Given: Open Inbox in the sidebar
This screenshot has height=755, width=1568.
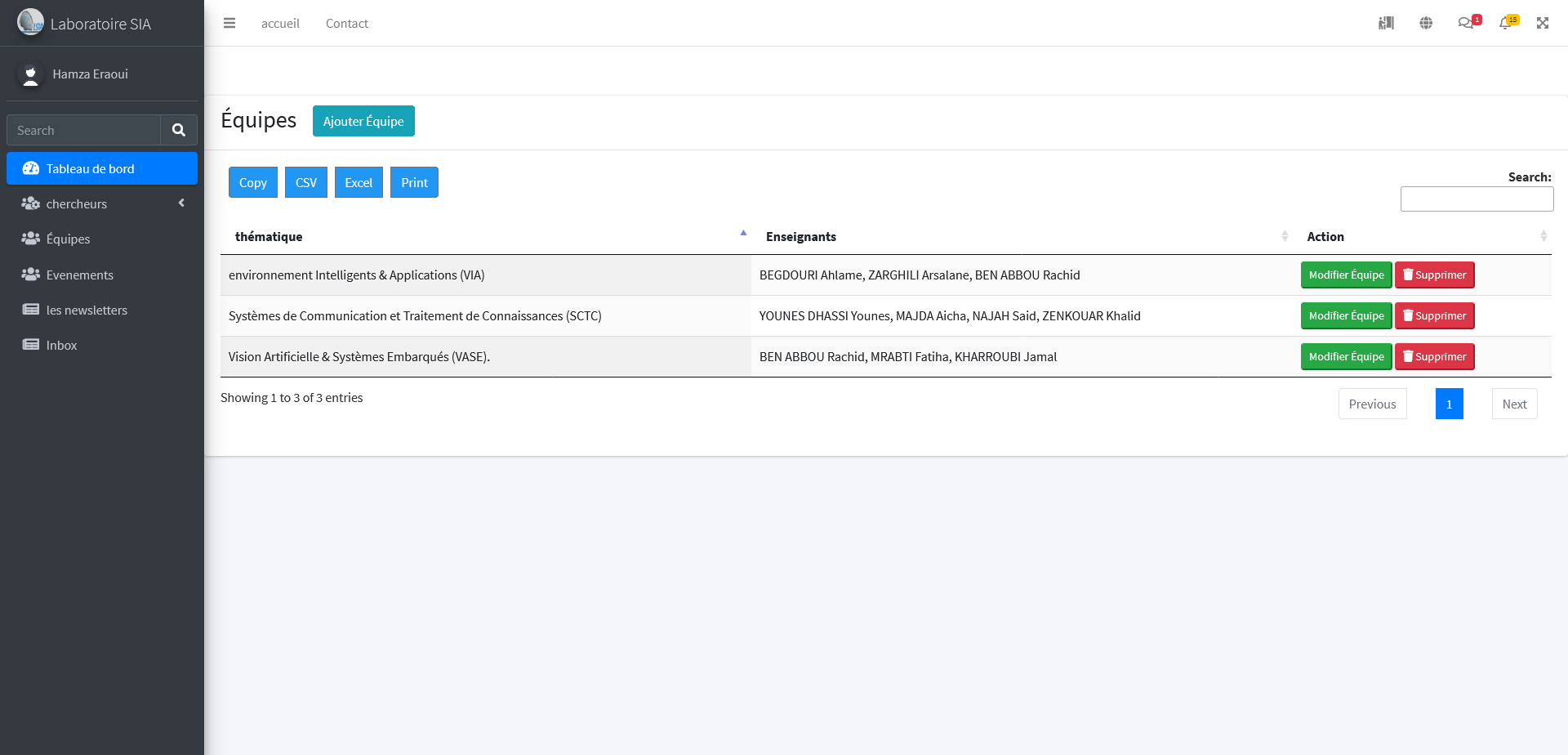Looking at the screenshot, I should pos(102,345).
